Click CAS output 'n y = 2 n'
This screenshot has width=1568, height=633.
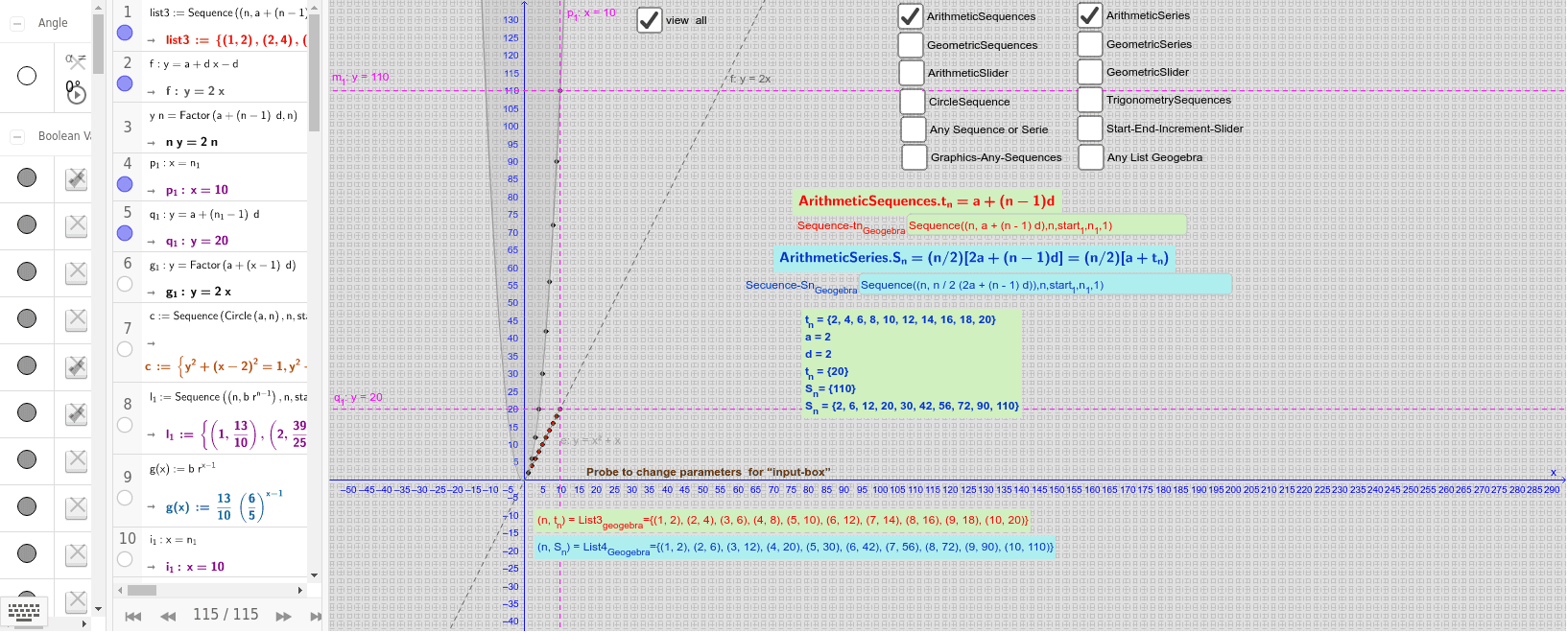192,142
